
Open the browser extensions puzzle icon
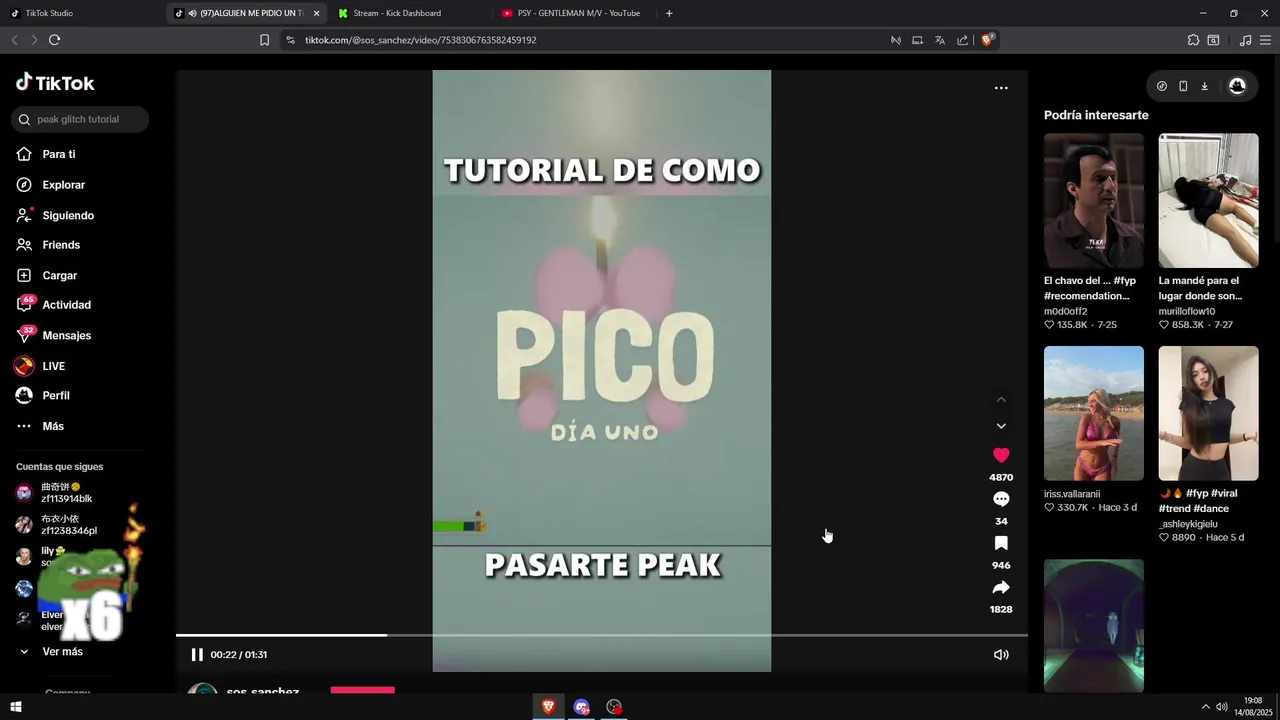click(1193, 40)
